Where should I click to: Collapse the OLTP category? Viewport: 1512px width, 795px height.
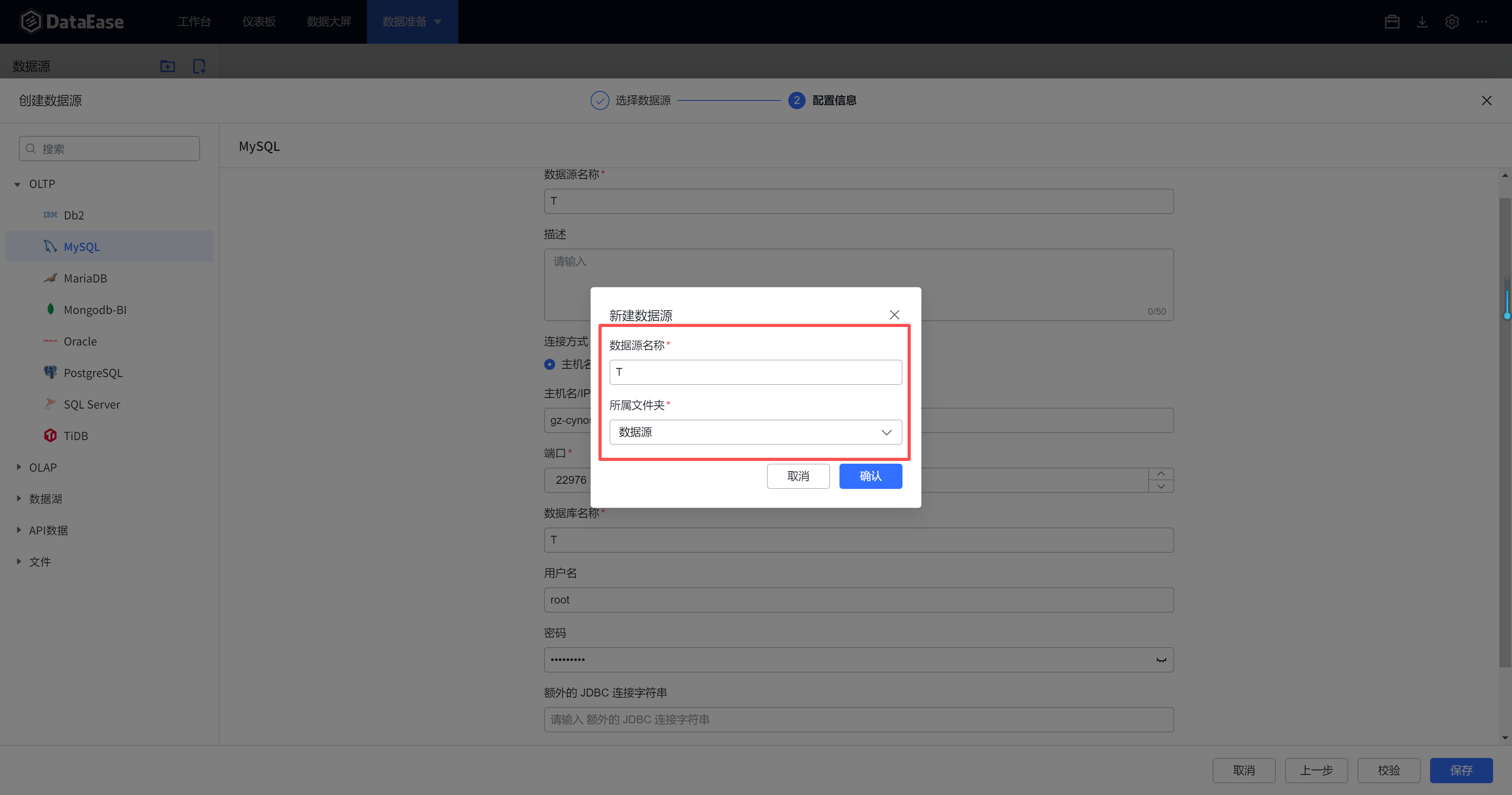tap(18, 184)
